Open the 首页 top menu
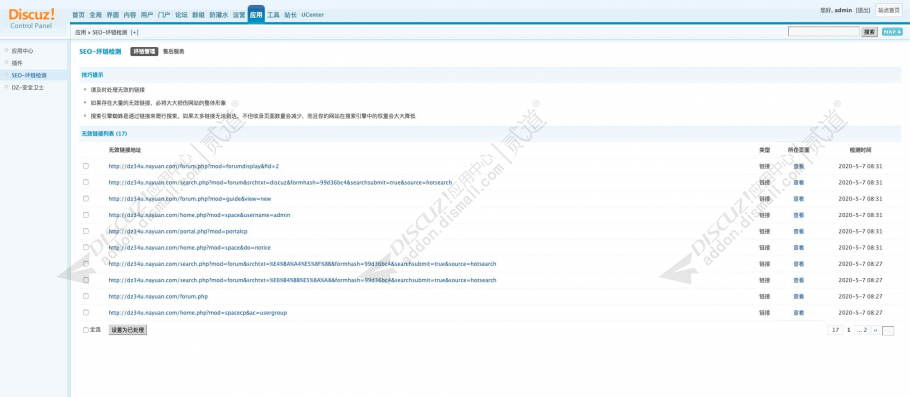910x397 pixels. click(78, 15)
